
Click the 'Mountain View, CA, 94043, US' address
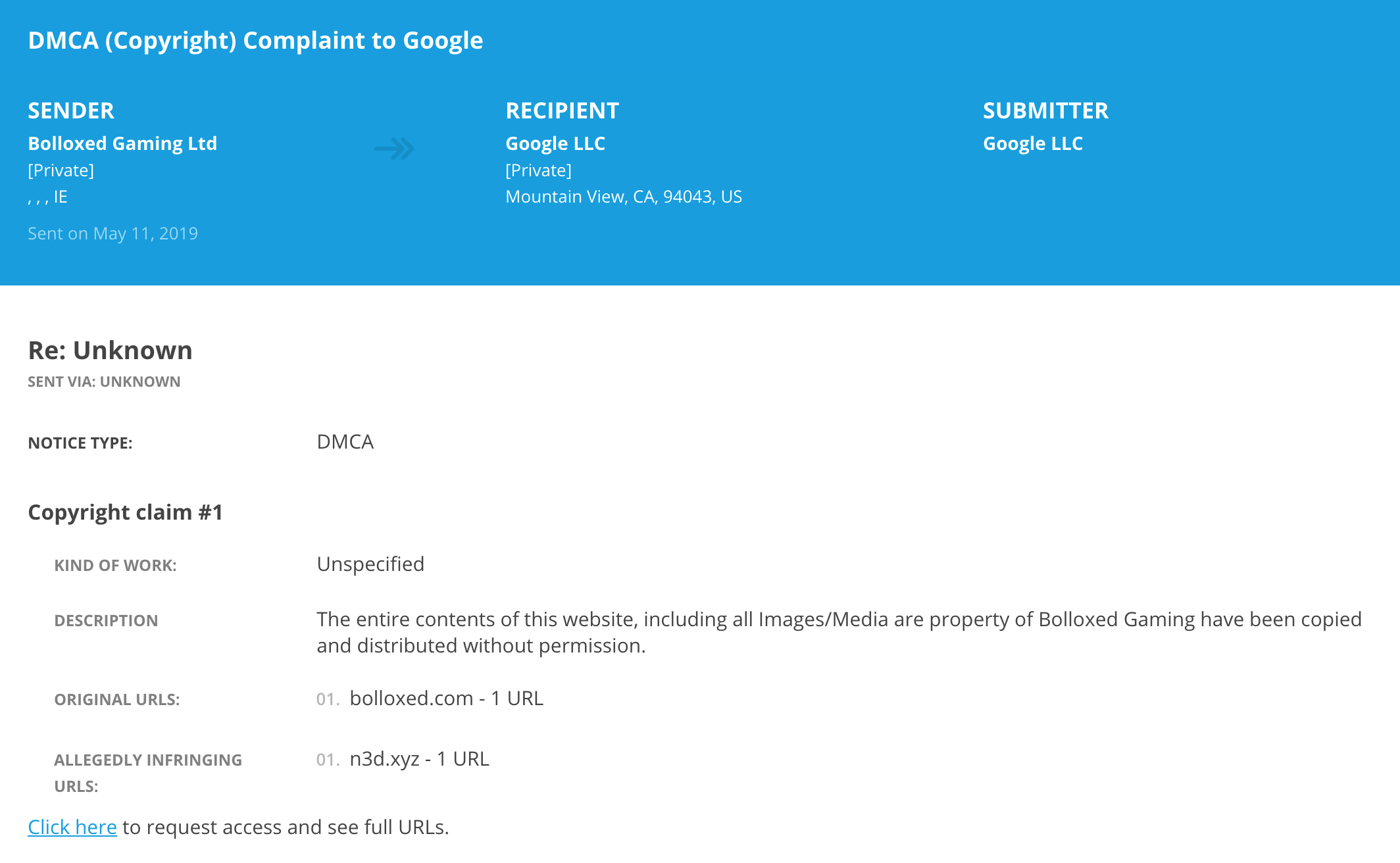[x=624, y=197]
